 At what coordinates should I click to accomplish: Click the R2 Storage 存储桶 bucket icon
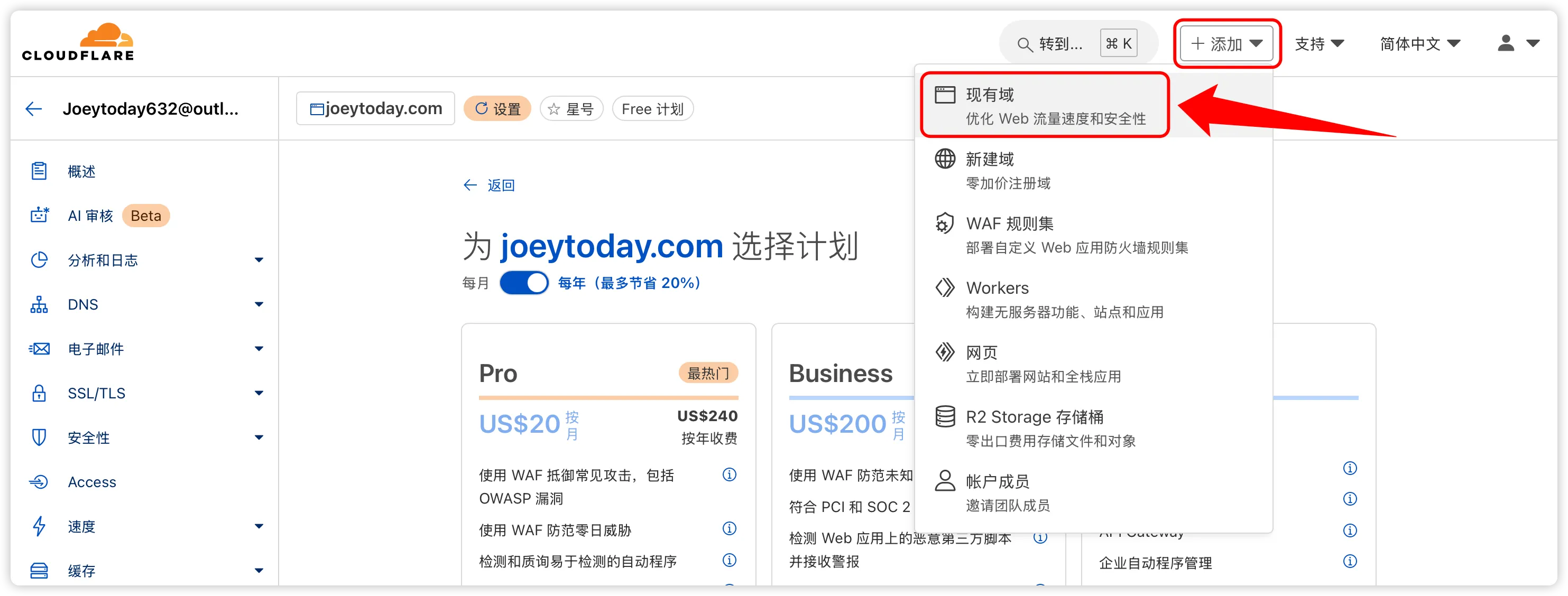(x=945, y=416)
